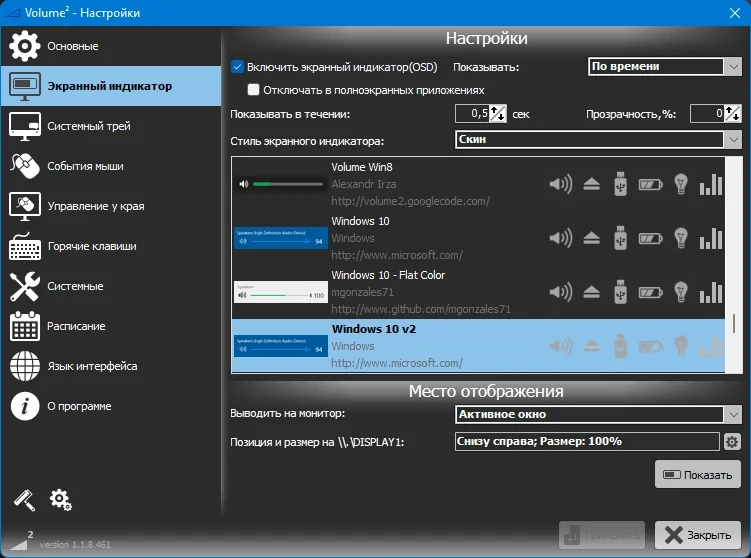Viewport: 751px width, 558px height.
Task: Click the Flat Color skin preview thumbnail
Action: click(281, 292)
